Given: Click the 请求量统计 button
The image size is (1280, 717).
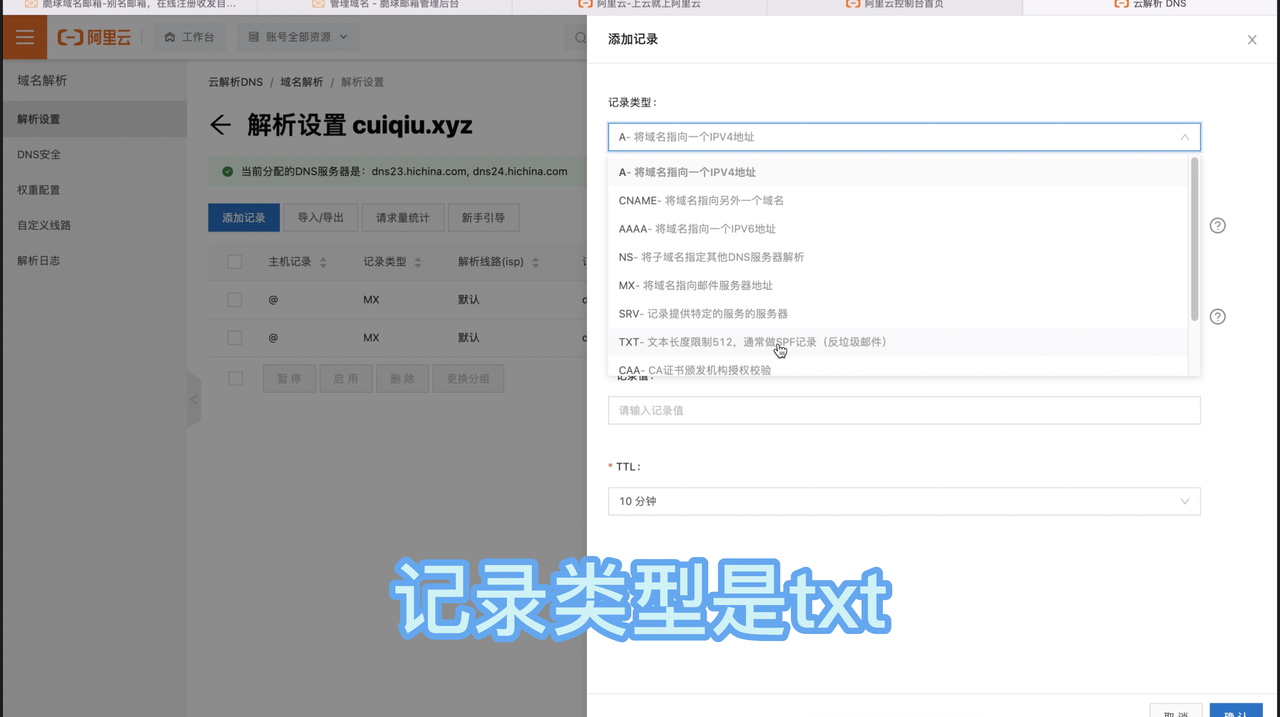Looking at the screenshot, I should point(403,217).
